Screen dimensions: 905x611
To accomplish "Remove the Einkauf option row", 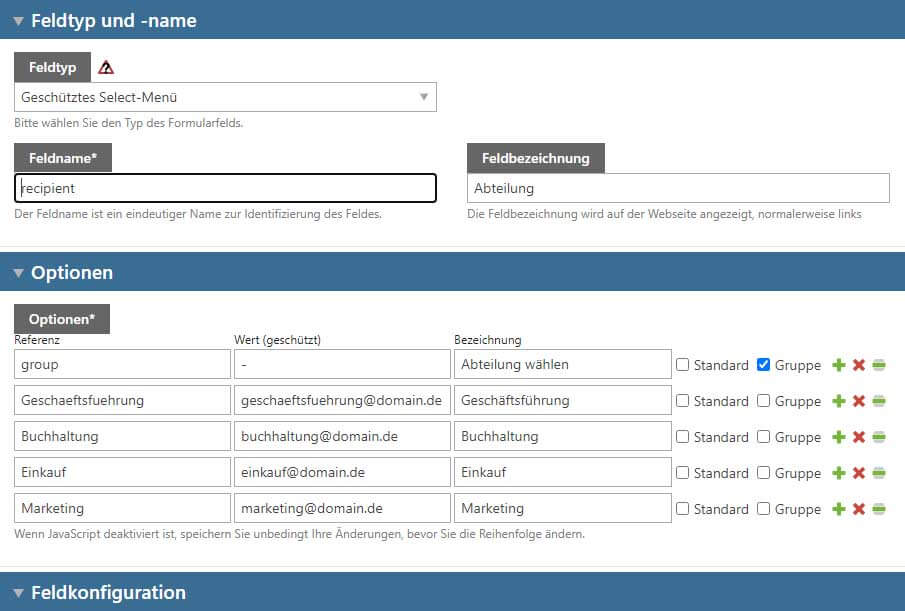I will pos(859,473).
